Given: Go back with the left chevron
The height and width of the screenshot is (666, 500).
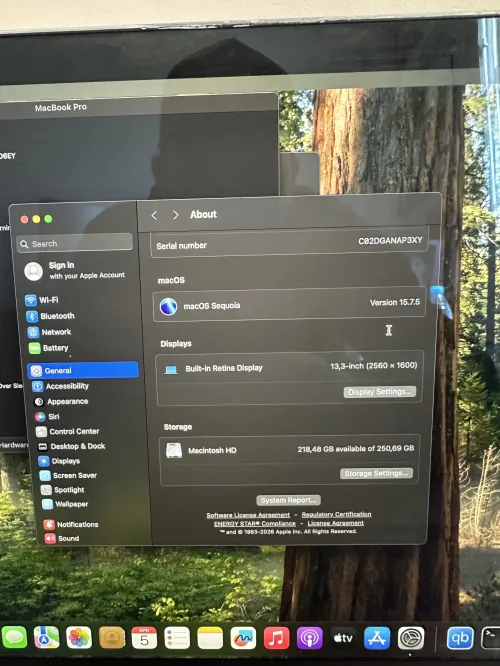Looking at the screenshot, I should click(x=154, y=215).
